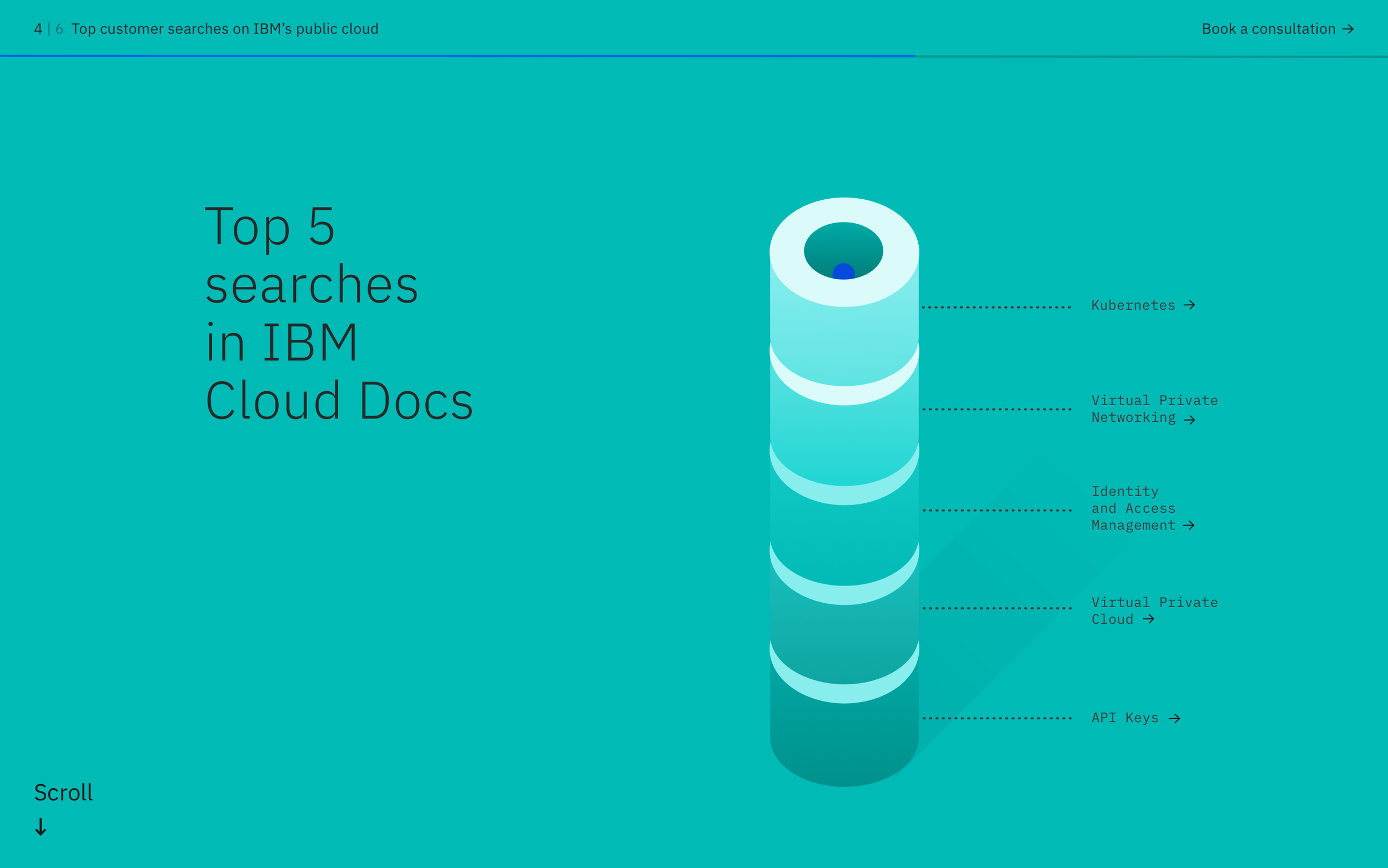Click the arrow icon next to Kubernetes
1388x868 pixels.
1189,305
